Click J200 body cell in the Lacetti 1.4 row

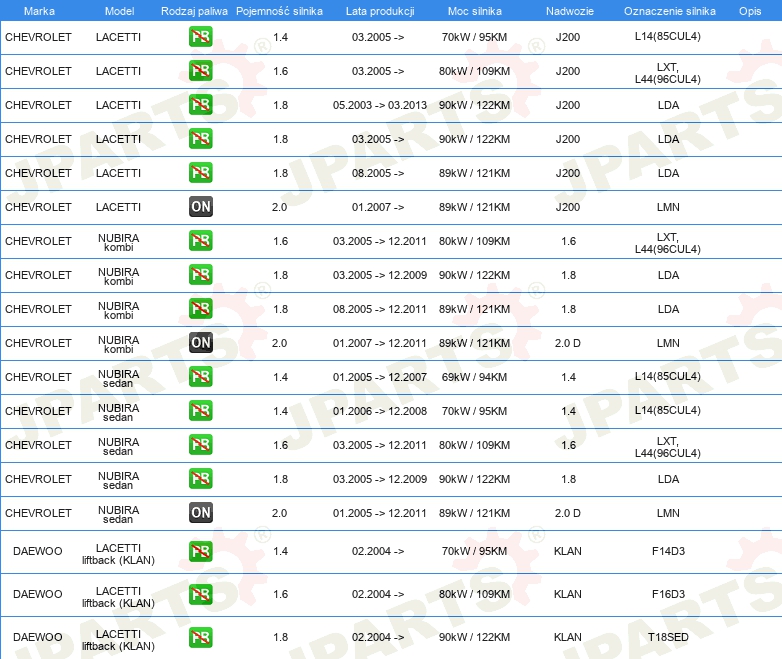tap(568, 37)
